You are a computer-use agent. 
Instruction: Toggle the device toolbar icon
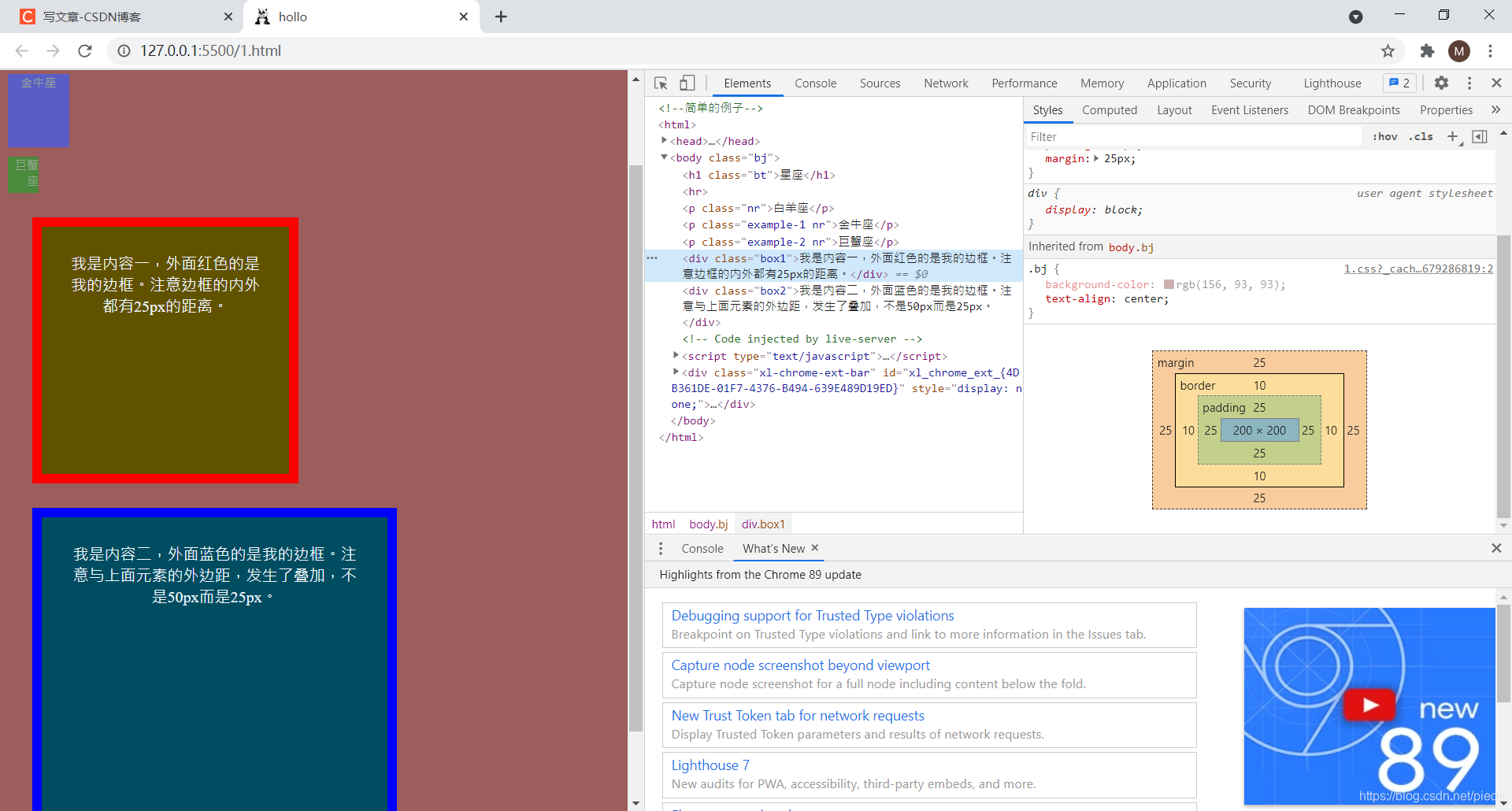pyautogui.click(x=687, y=83)
